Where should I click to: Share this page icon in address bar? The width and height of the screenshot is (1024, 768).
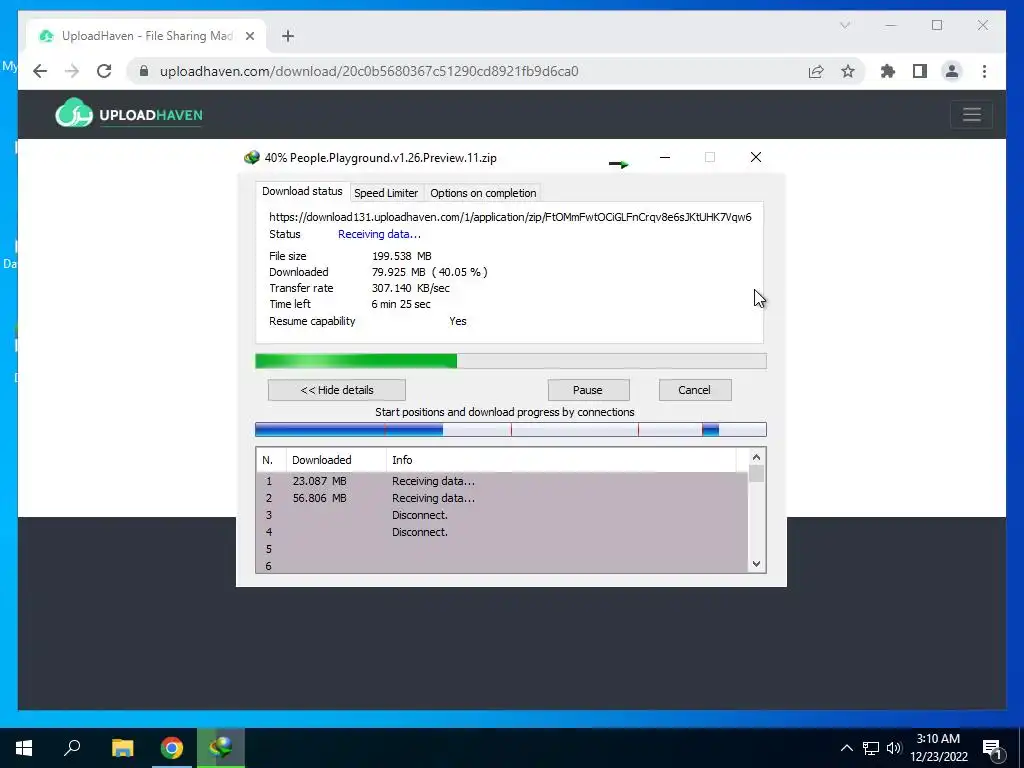(x=816, y=71)
